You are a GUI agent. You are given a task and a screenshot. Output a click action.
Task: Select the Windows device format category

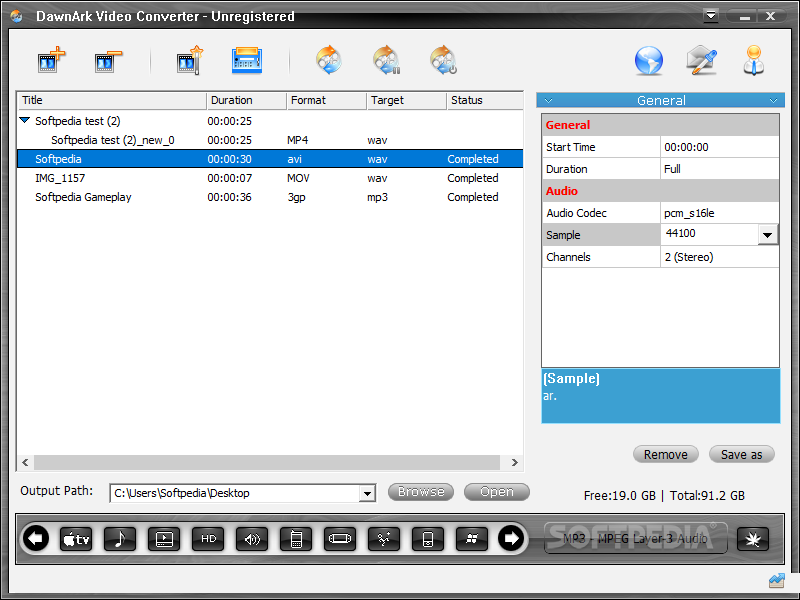(x=472, y=539)
